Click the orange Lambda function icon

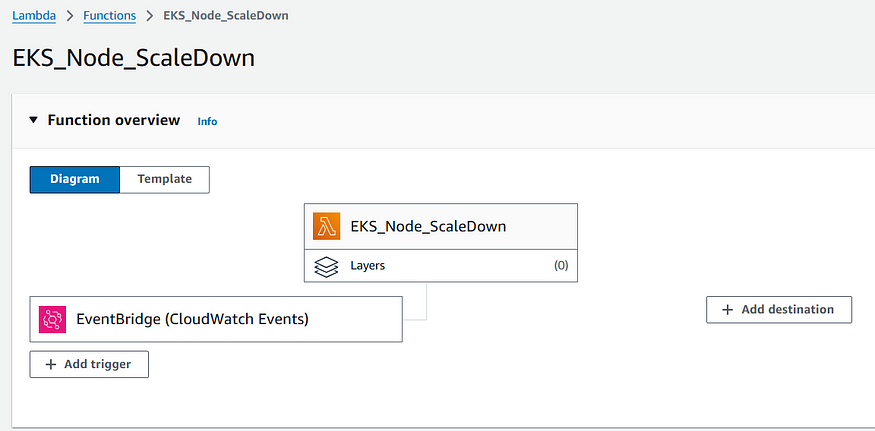[326, 227]
